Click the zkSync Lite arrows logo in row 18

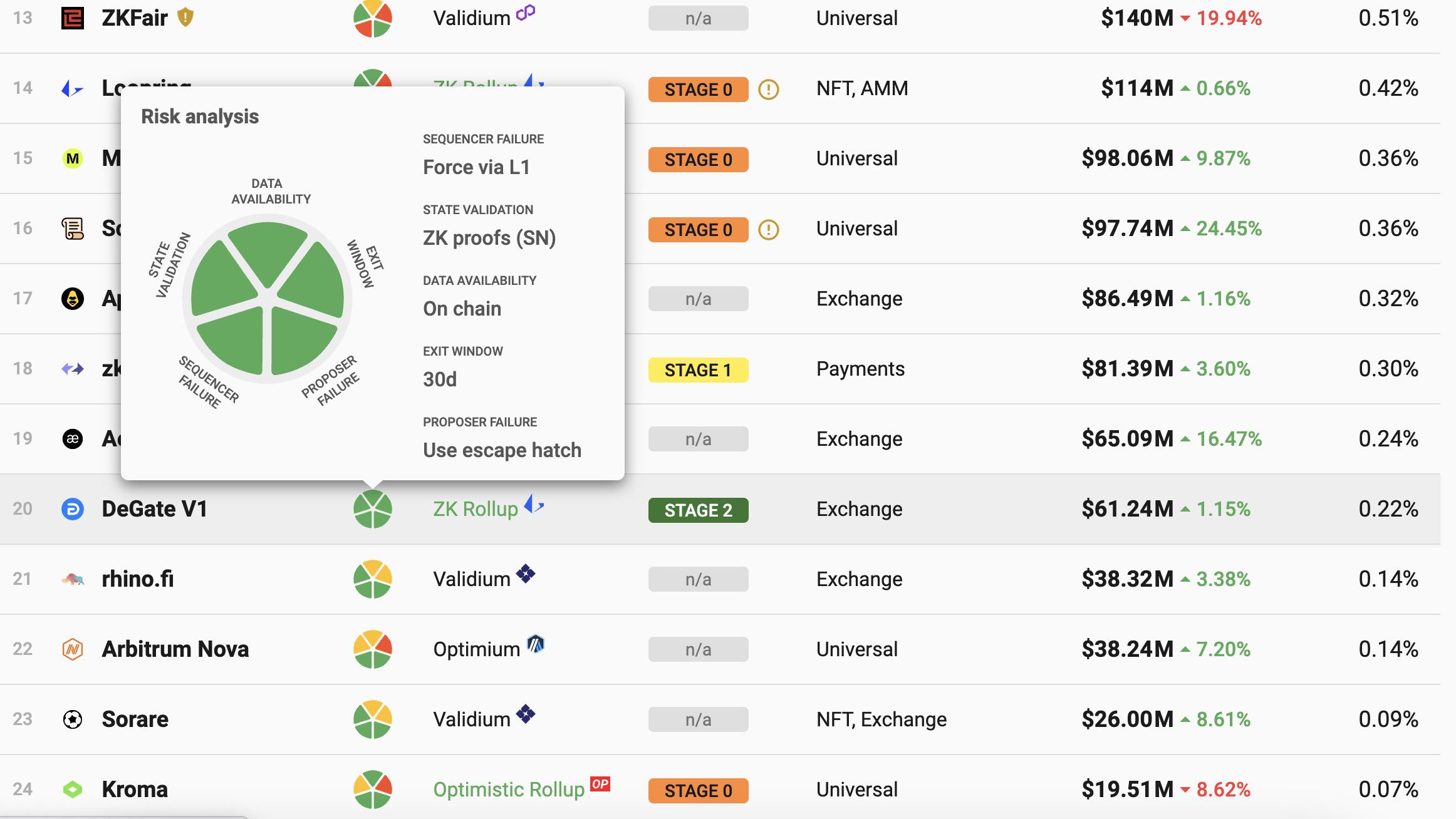pos(73,369)
